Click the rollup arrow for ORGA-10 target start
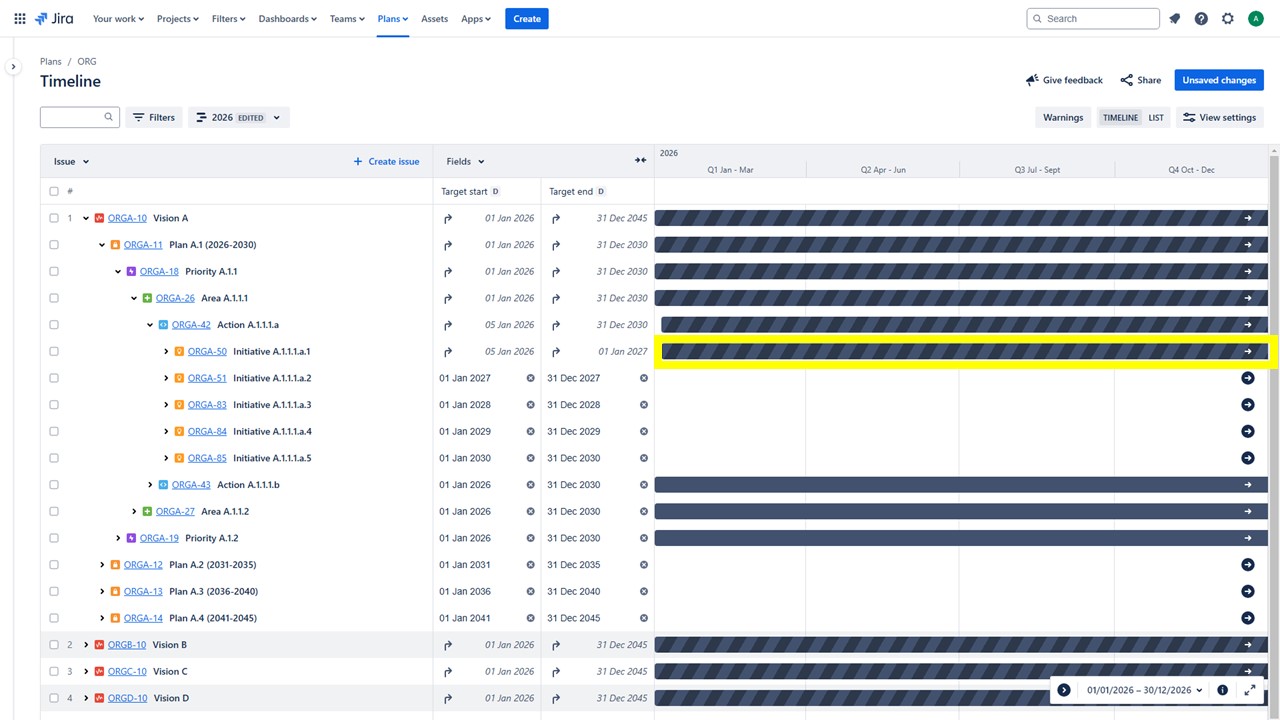This screenshot has height=720, width=1280. coord(448,218)
